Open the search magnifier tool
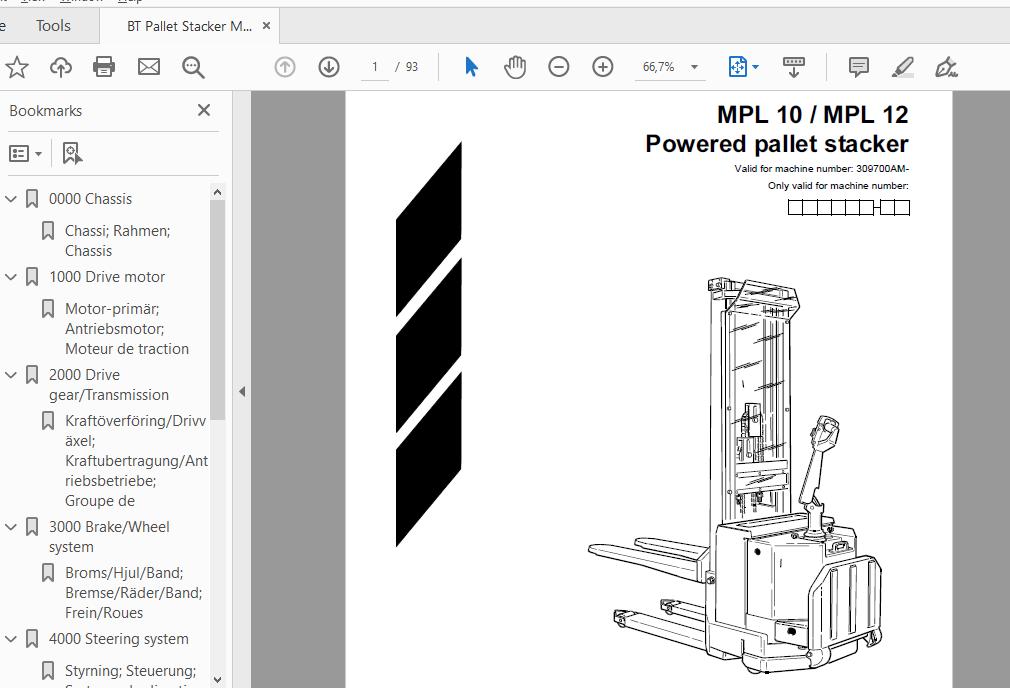Viewport: 1010px width, 688px height. (193, 67)
